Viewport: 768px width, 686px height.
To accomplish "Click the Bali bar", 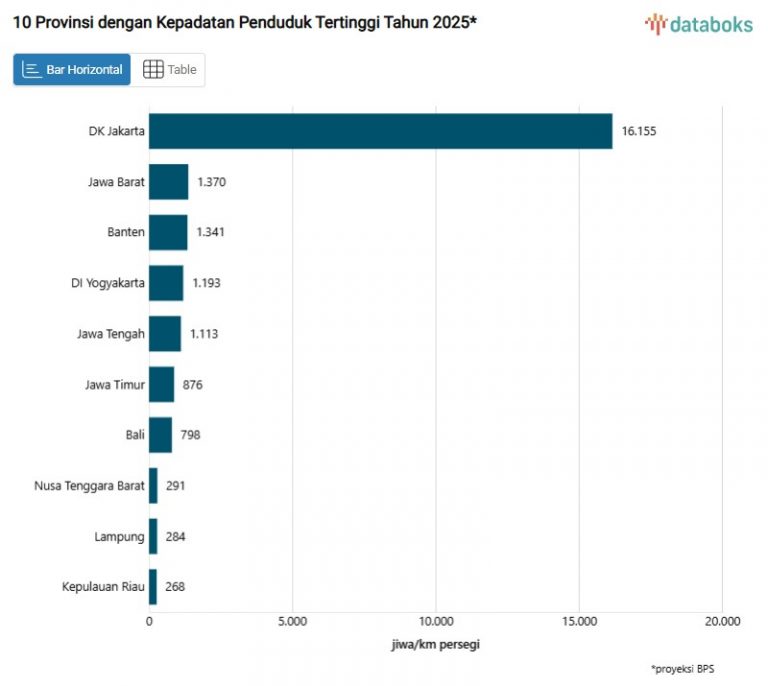I will point(160,435).
